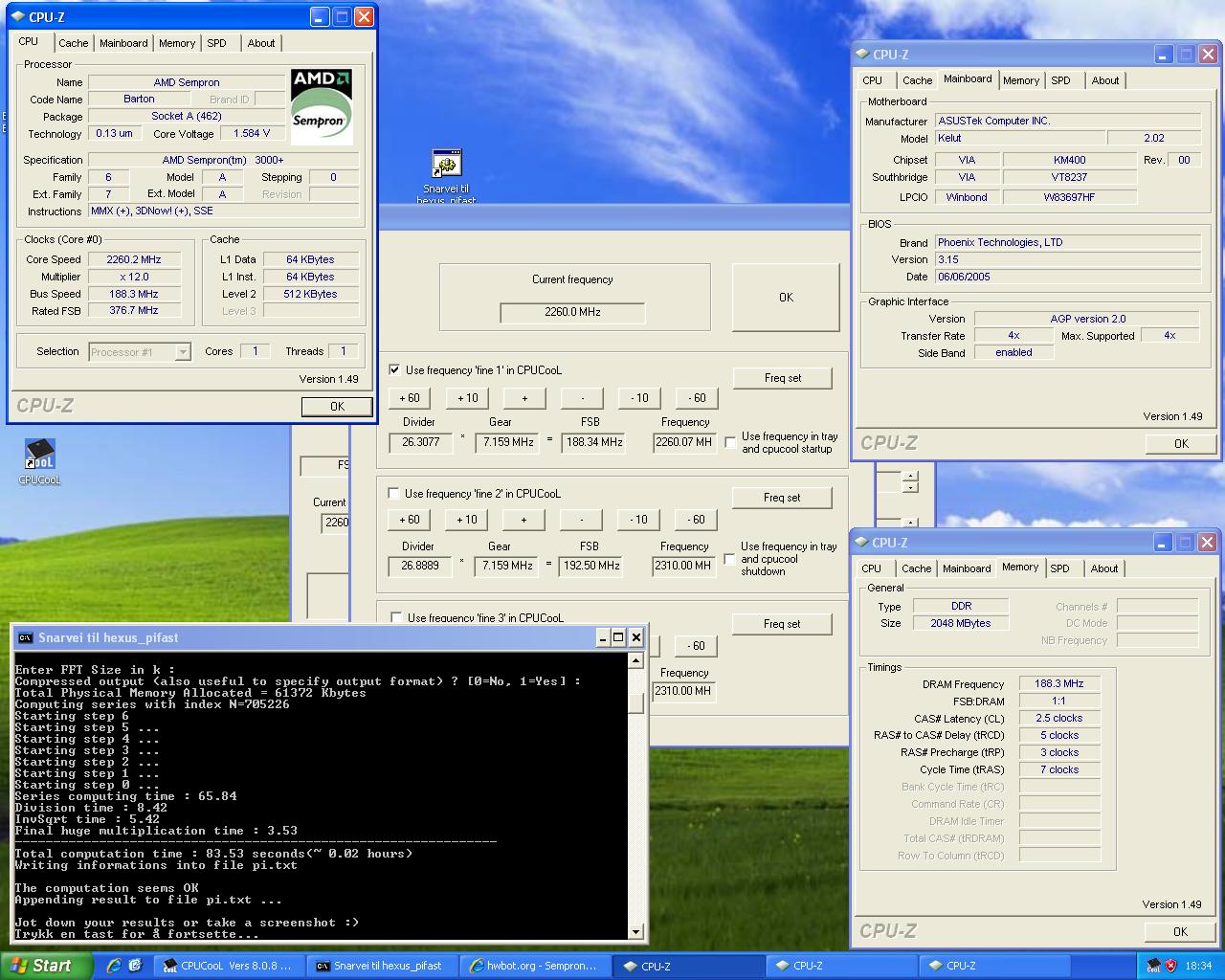Toggle 'Use frequency in tray and cpucool startup'

click(730, 442)
